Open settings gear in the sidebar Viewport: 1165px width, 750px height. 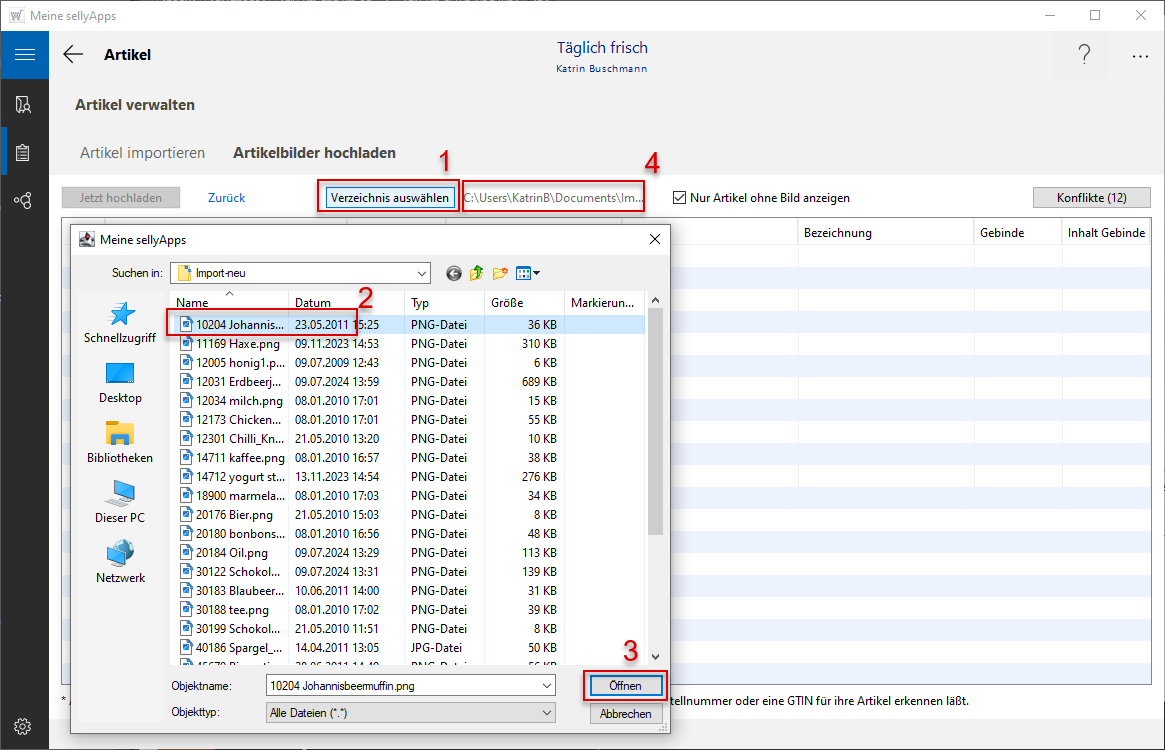tap(24, 726)
